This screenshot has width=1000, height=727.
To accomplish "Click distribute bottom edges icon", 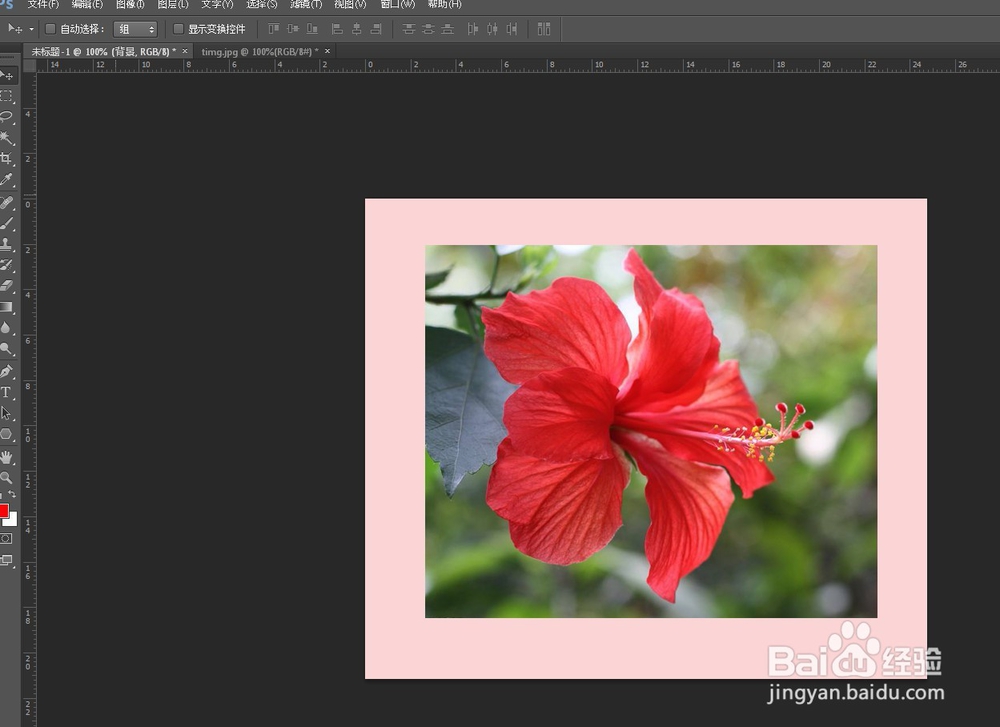I will [x=448, y=29].
